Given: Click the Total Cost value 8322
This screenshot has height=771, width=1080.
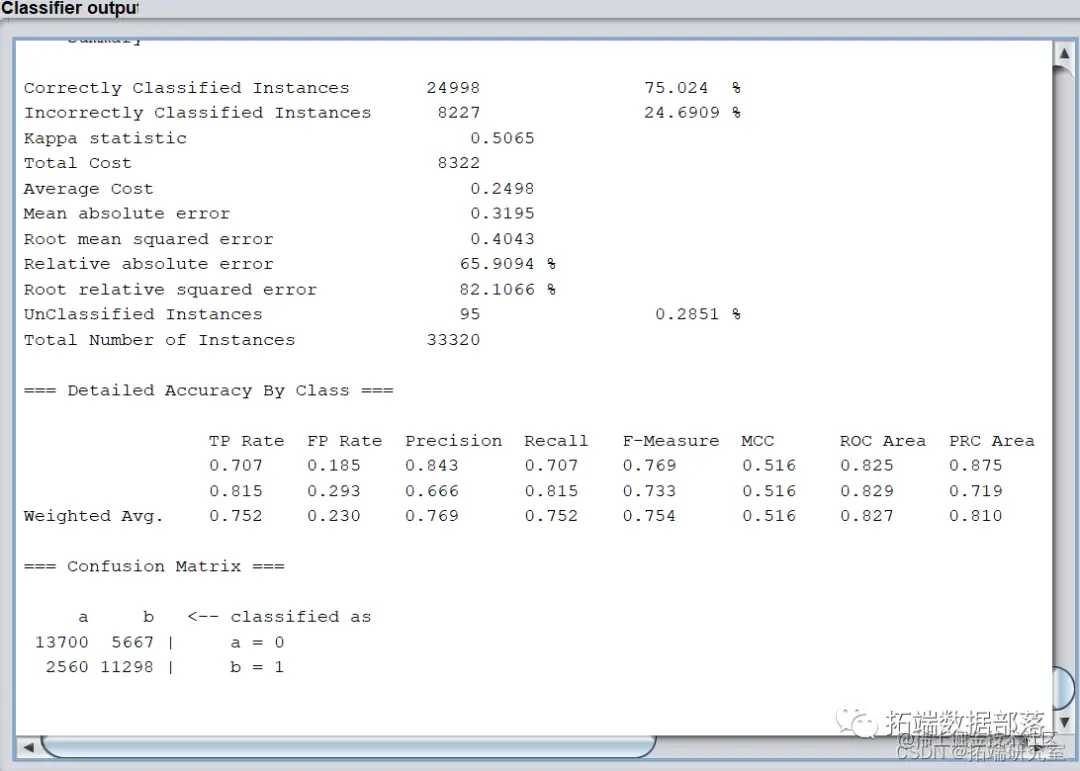Looking at the screenshot, I should click(x=459, y=163).
